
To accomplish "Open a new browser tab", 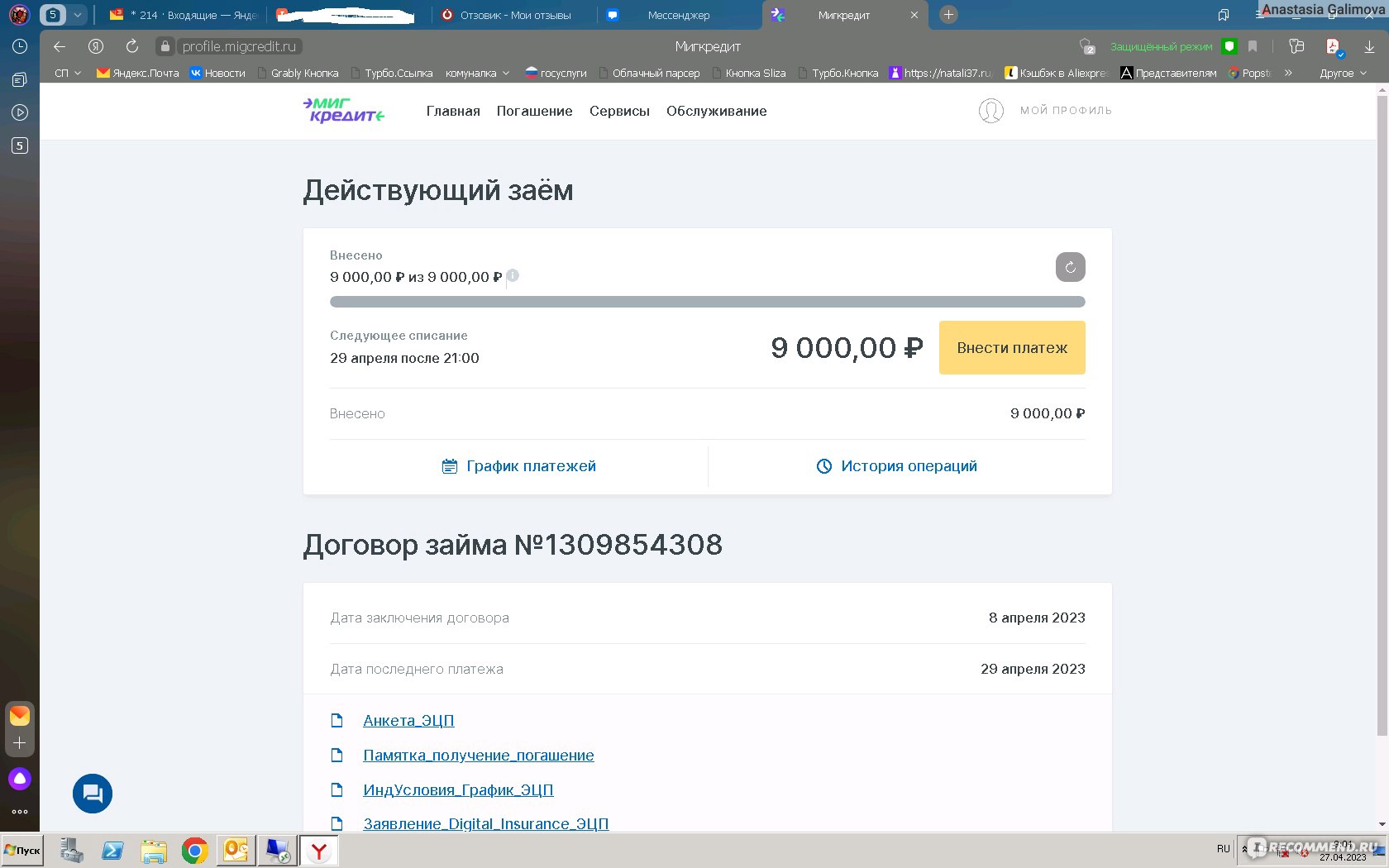I will pos(948,14).
